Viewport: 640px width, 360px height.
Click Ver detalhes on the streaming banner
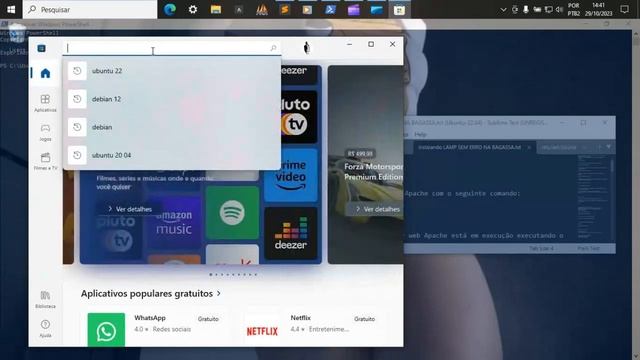click(130, 209)
